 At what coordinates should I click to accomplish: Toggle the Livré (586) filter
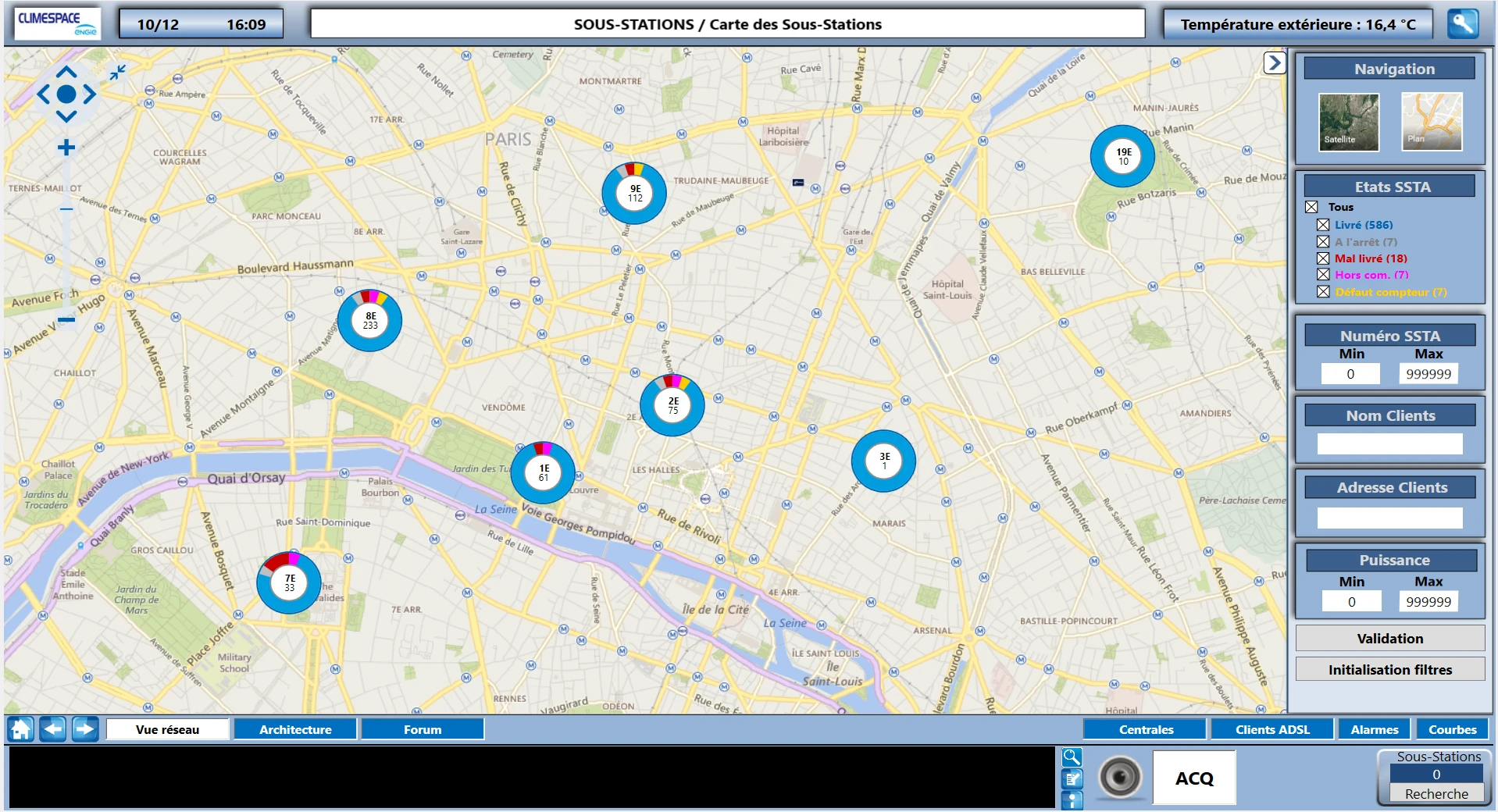click(1322, 225)
